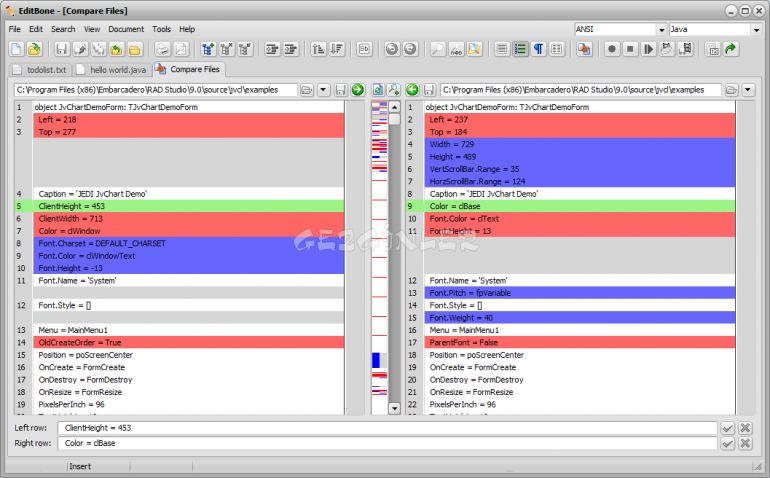Click the right compare pane's save icon

(x=429, y=90)
